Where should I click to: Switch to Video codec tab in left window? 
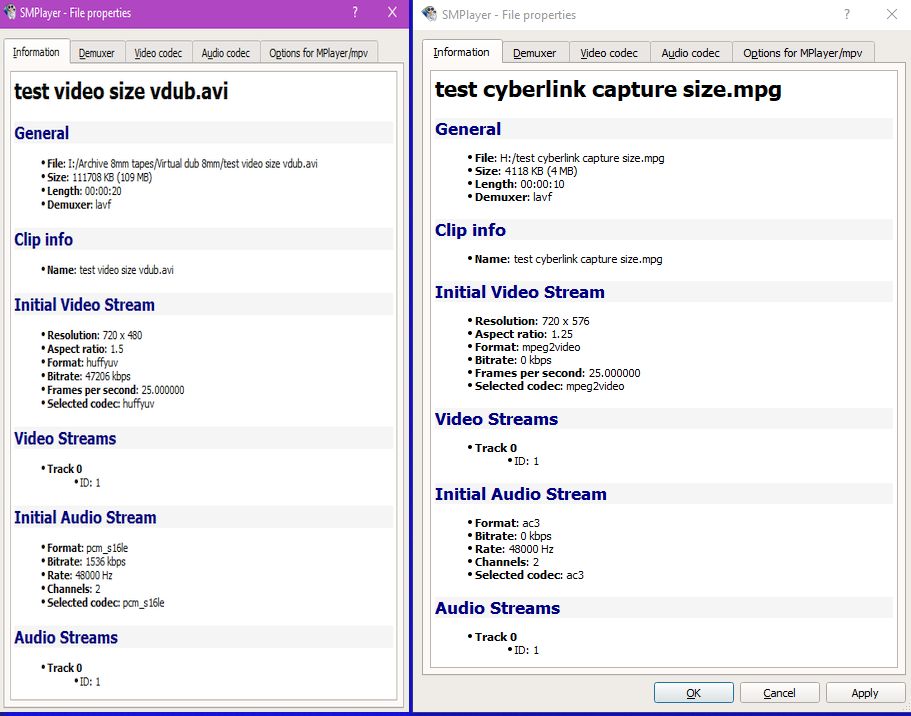[x=158, y=53]
